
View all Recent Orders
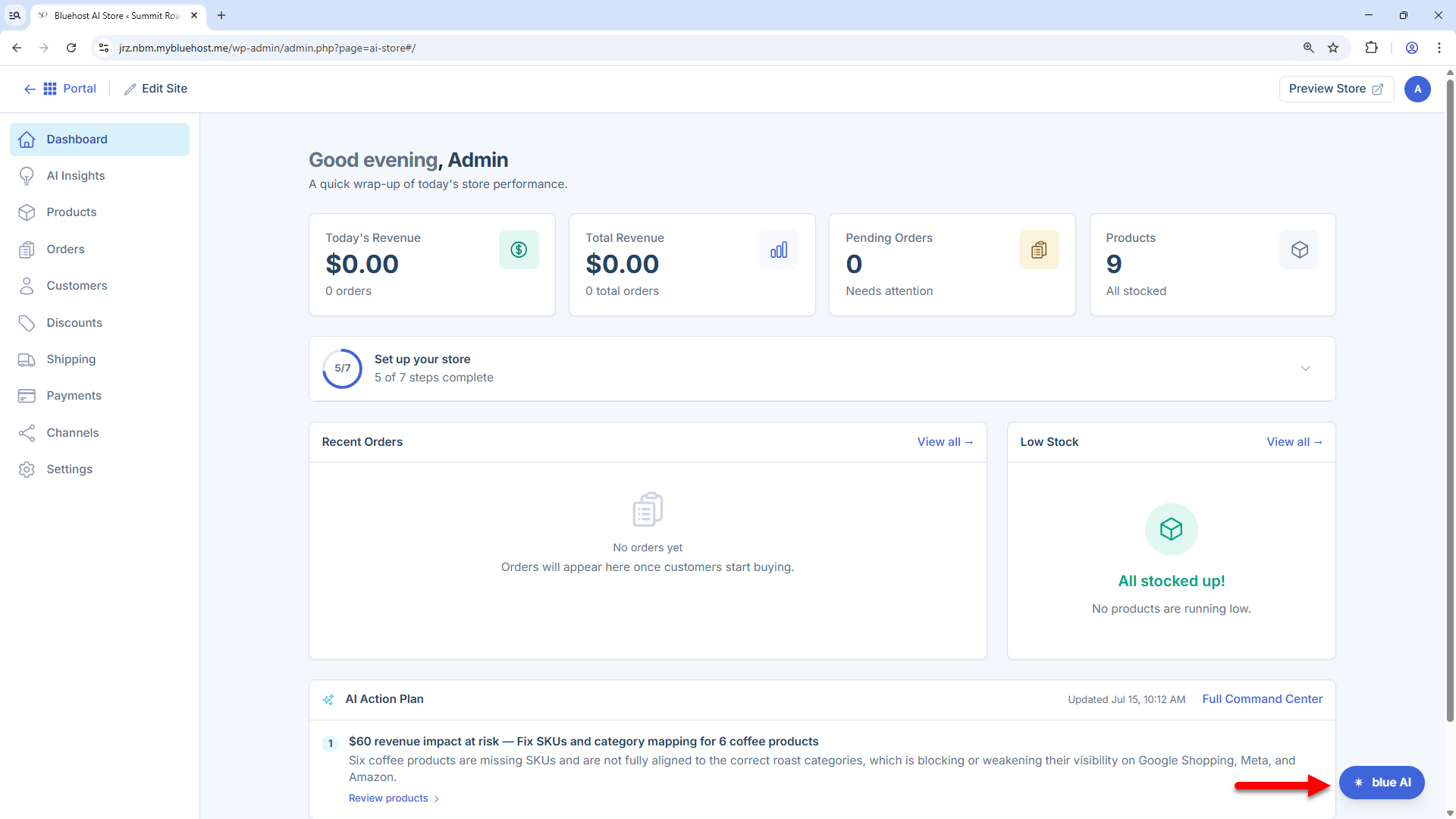click(x=945, y=442)
